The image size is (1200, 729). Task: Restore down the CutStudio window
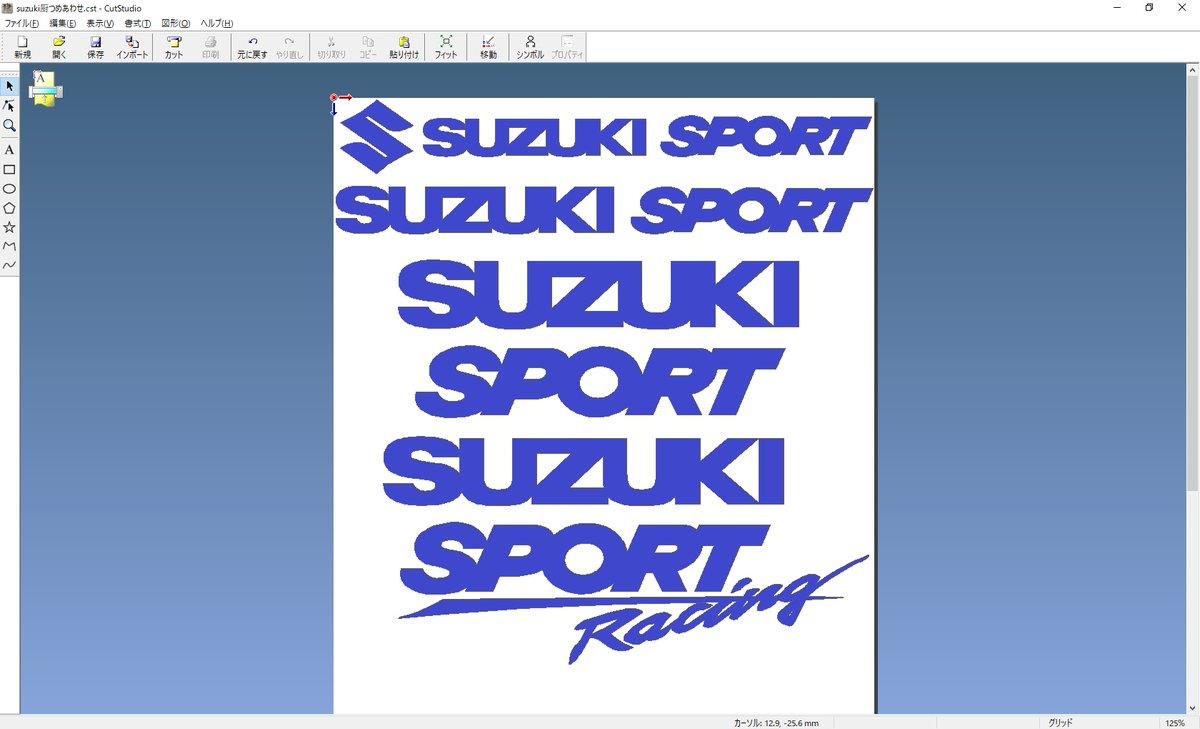point(1149,8)
